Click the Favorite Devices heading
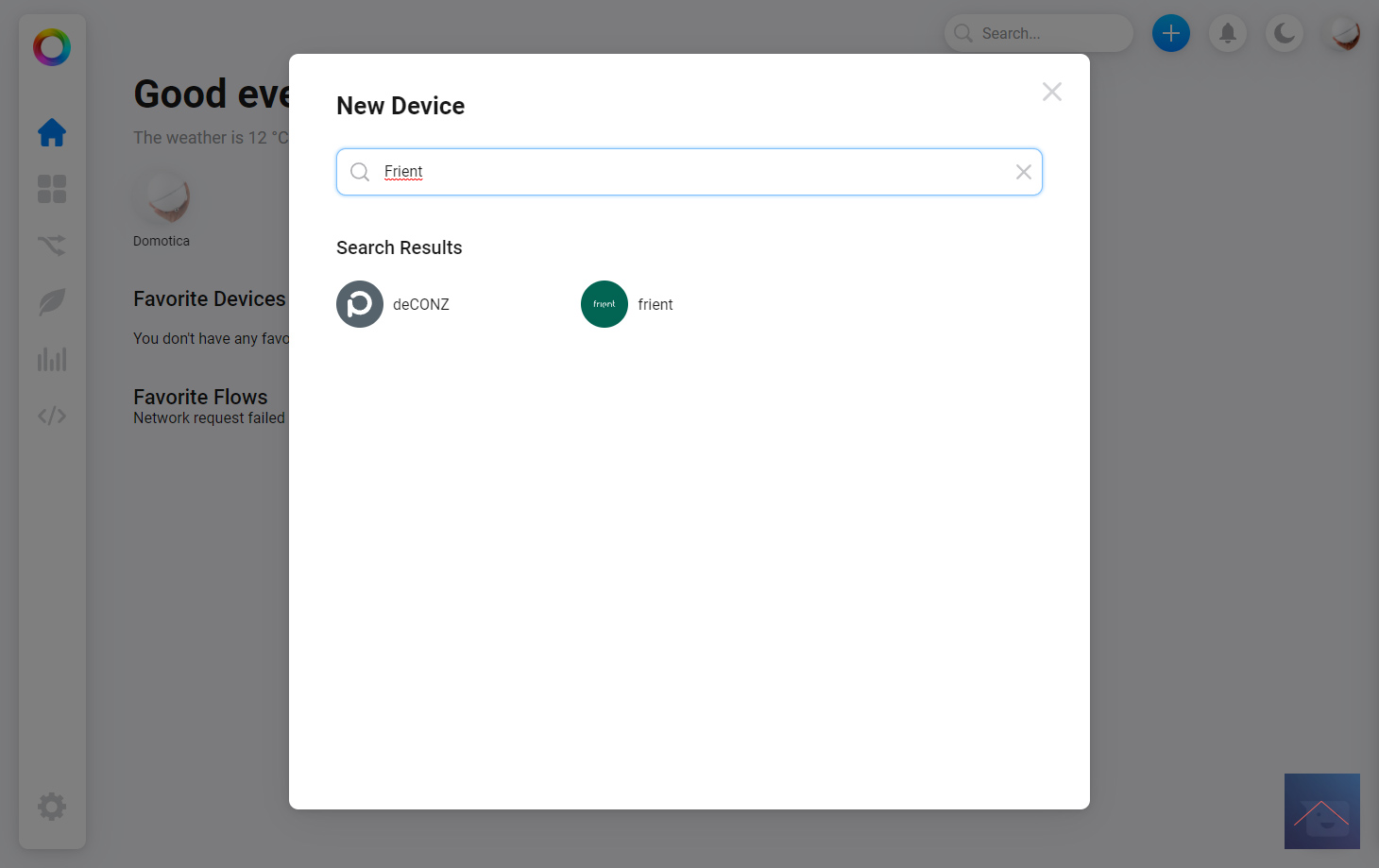The width and height of the screenshot is (1379, 868). coord(210,298)
